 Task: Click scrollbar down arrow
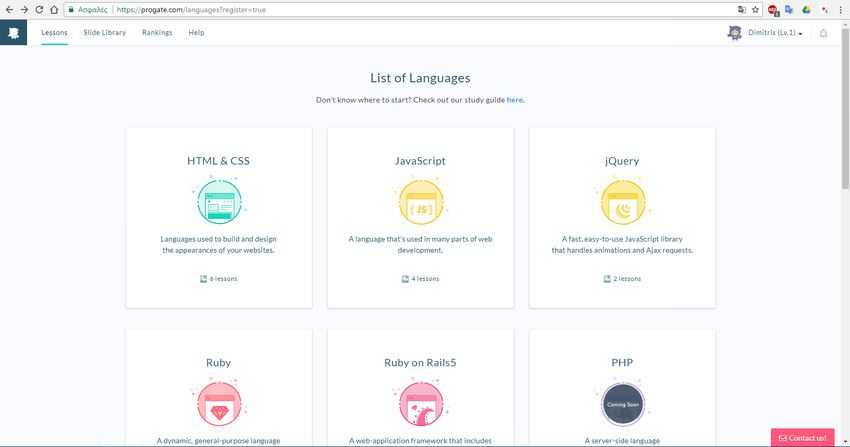pos(845,443)
